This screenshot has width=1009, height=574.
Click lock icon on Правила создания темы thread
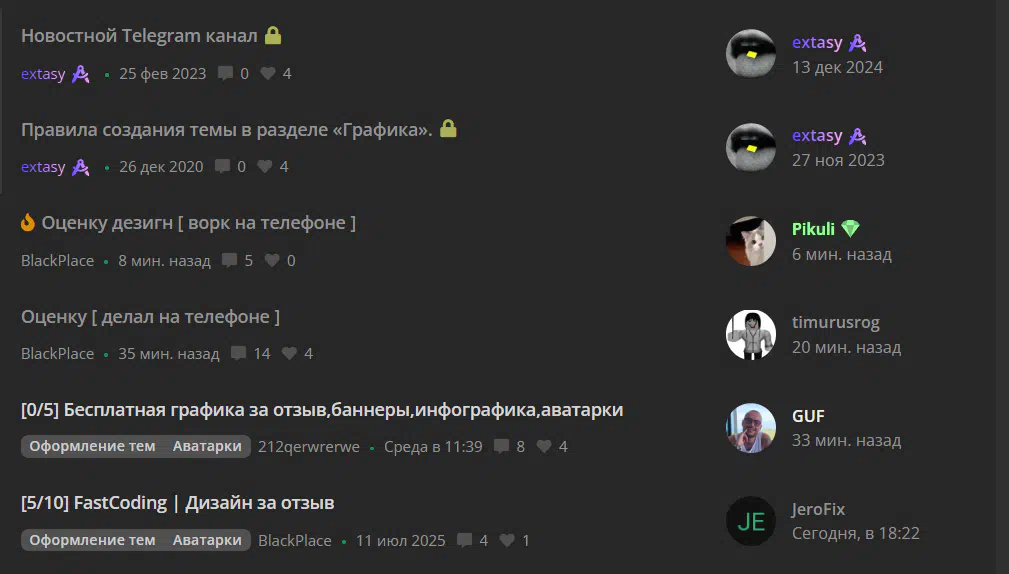click(449, 129)
